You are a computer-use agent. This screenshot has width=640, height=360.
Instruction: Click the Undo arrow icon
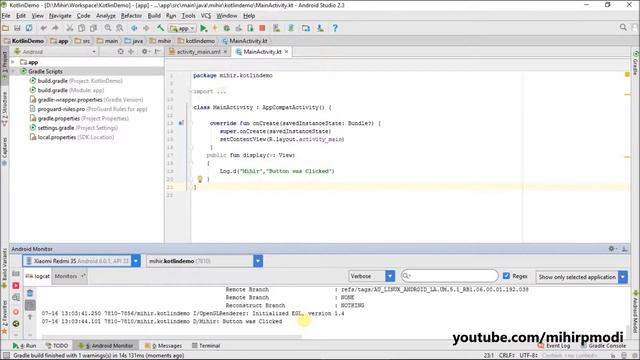pos(43,28)
